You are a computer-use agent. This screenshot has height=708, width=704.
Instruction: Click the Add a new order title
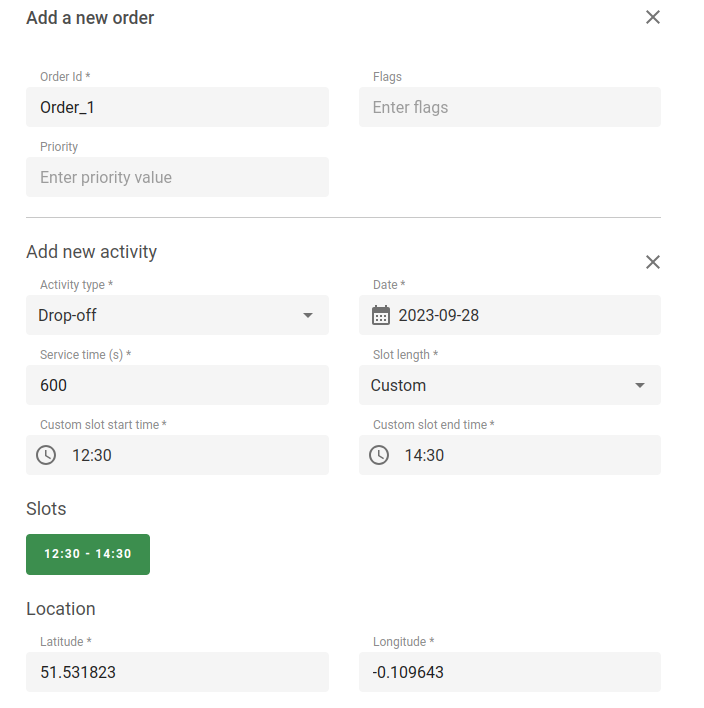(90, 18)
